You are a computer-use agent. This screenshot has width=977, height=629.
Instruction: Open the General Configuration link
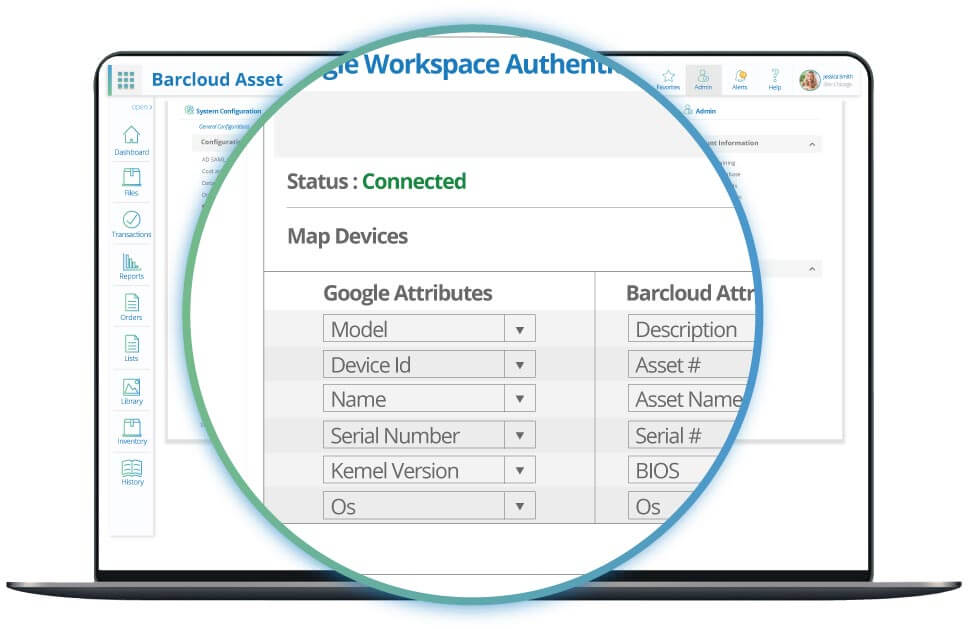[x=224, y=127]
